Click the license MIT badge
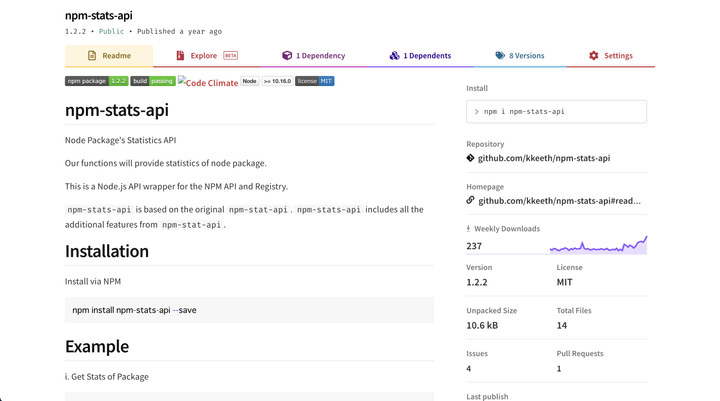720x401 pixels. click(314, 81)
